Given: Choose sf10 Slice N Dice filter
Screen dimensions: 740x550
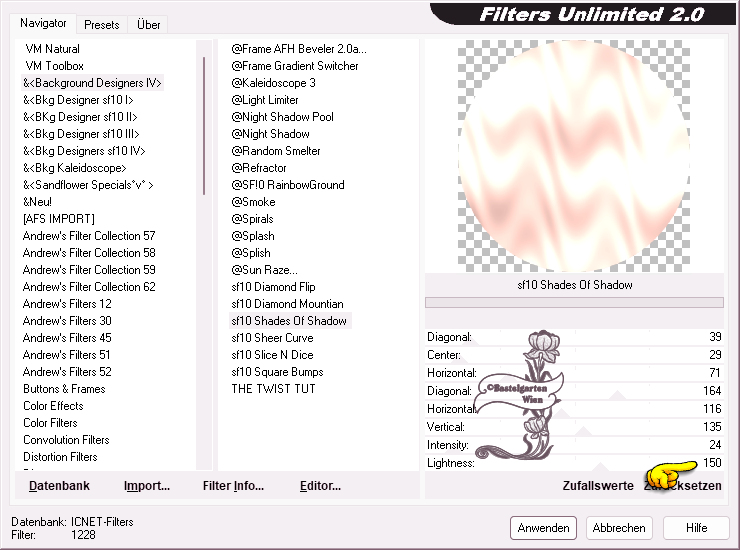Looking at the screenshot, I should point(272,355).
